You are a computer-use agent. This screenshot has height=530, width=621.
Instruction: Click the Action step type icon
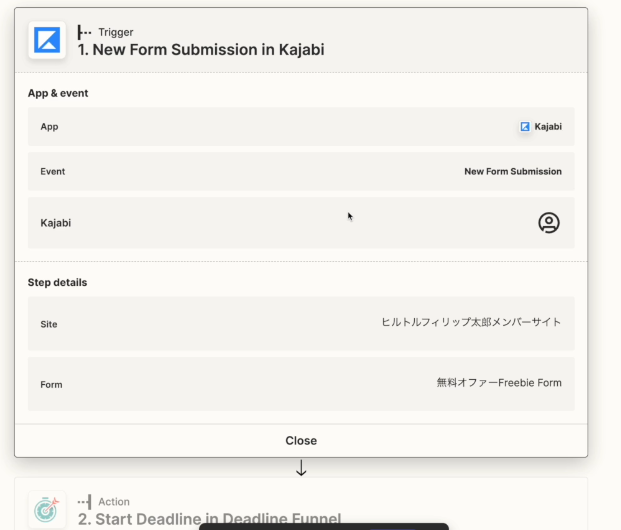point(85,502)
